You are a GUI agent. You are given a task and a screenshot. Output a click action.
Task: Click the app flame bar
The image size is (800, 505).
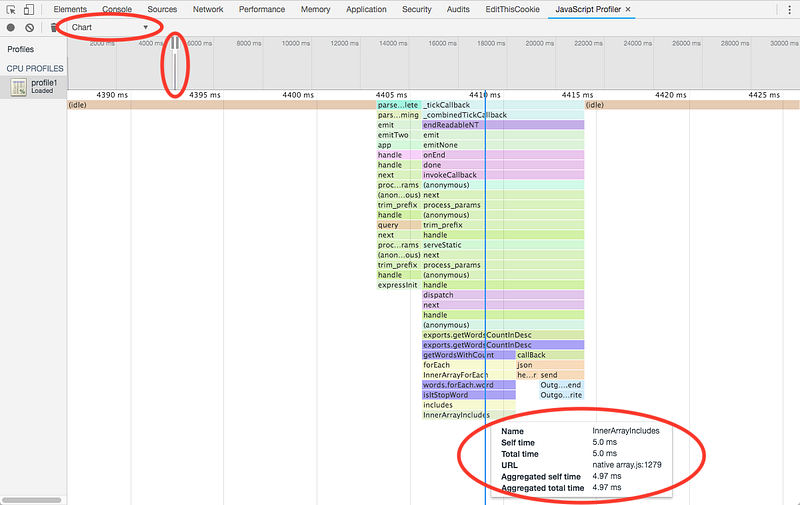coord(399,145)
